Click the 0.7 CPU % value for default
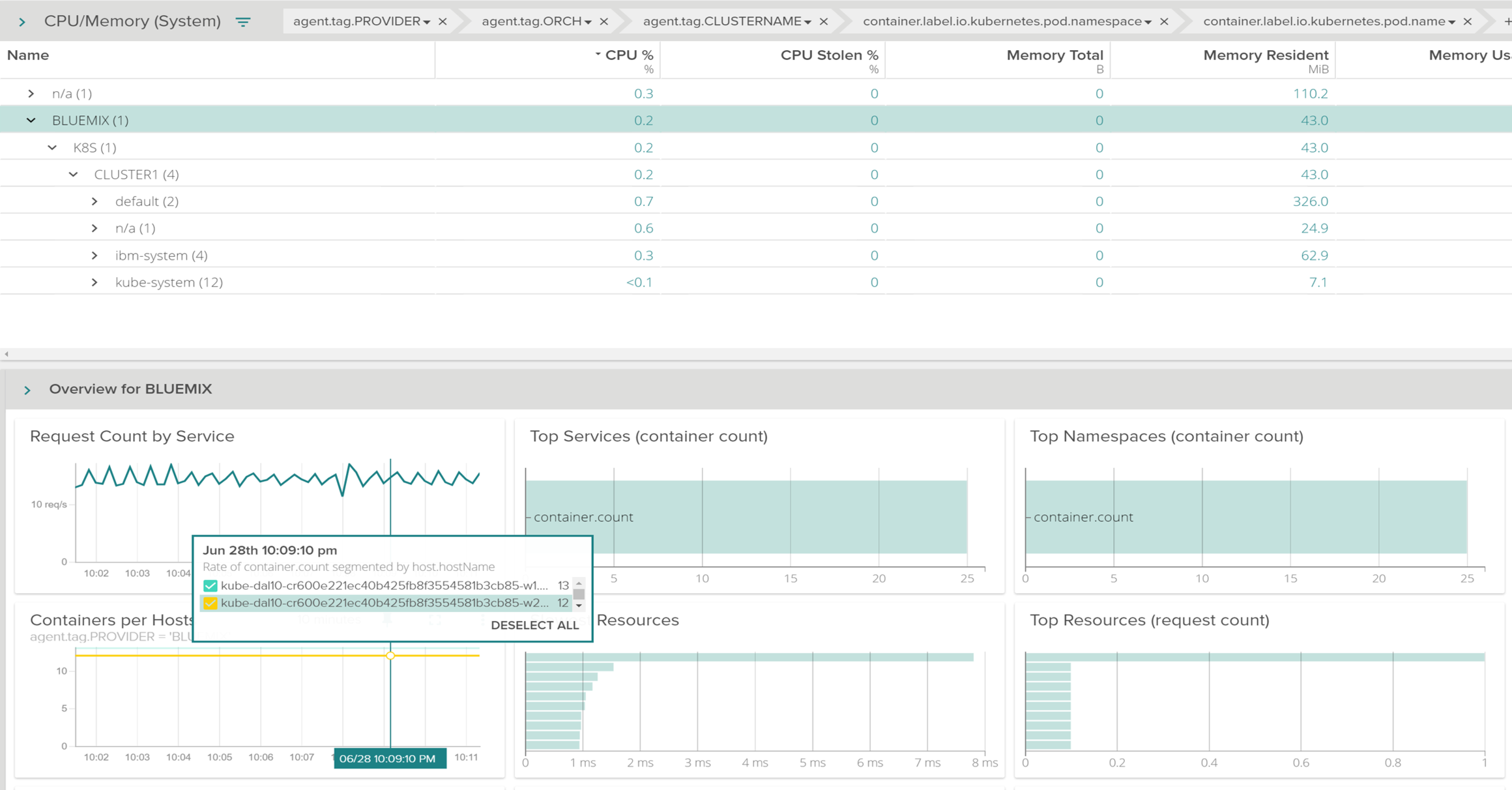Image resolution: width=1512 pixels, height=790 pixels. point(643,201)
